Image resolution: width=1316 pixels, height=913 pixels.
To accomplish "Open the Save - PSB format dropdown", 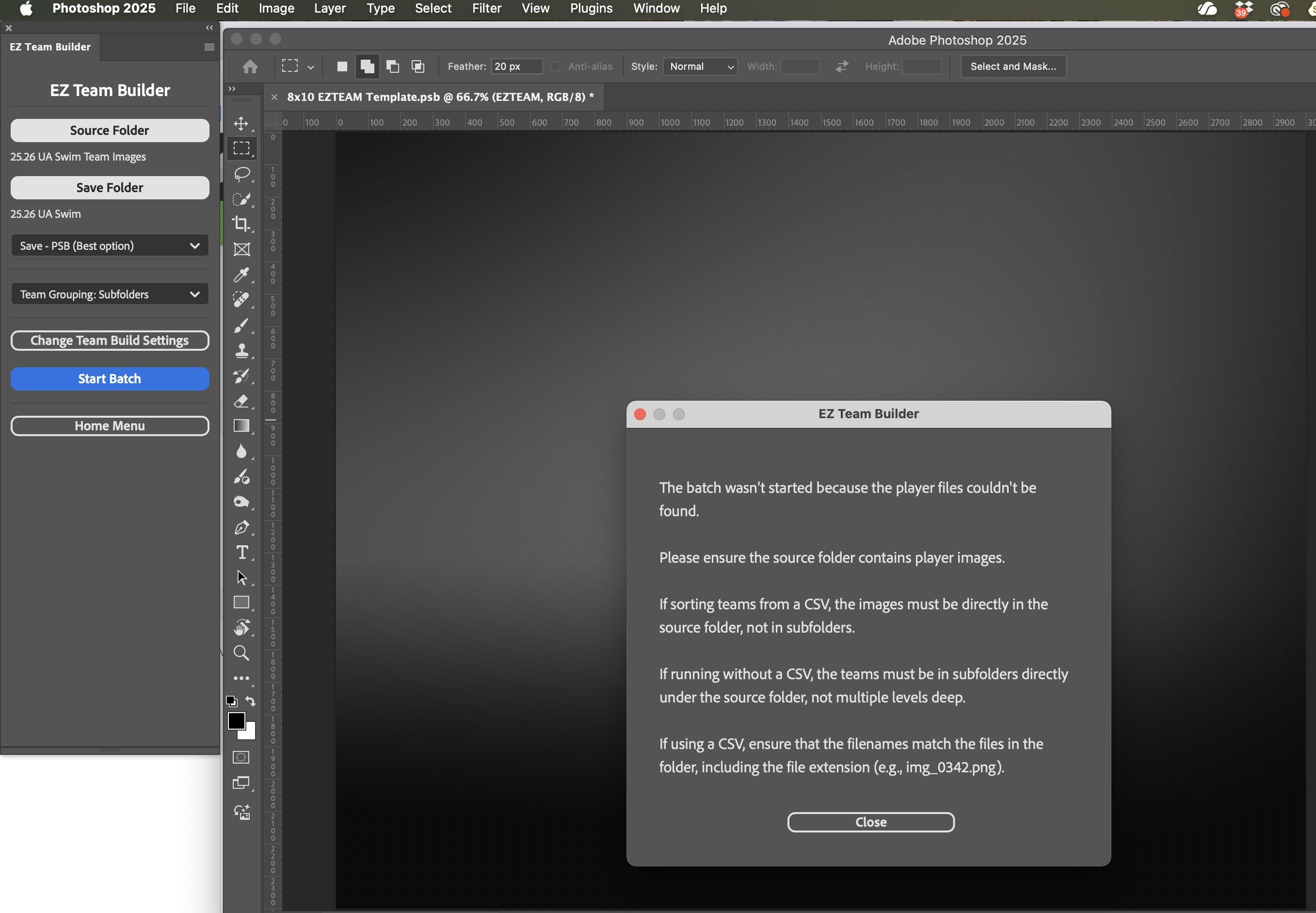I will click(110, 246).
